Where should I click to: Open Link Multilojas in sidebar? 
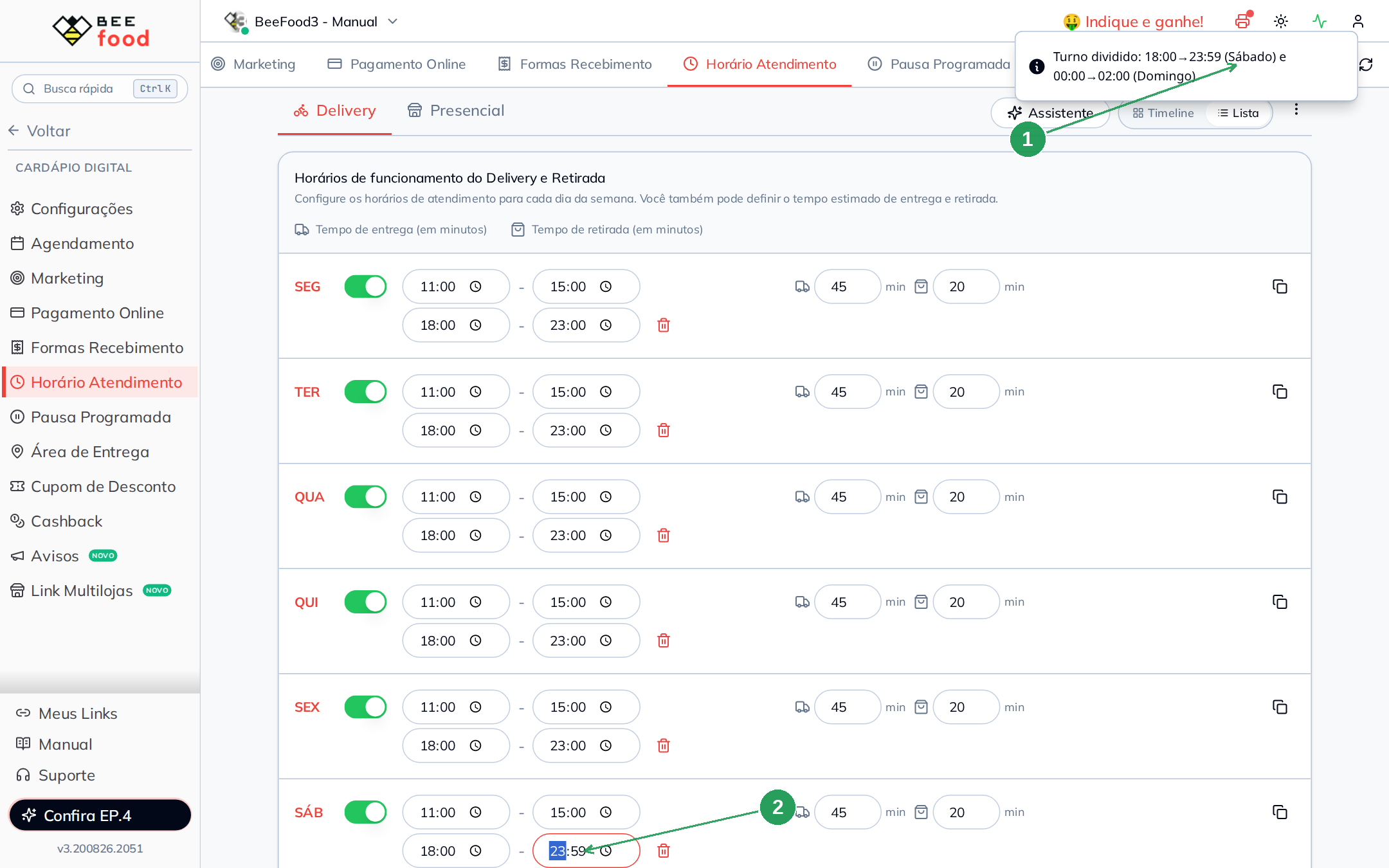tap(100, 591)
